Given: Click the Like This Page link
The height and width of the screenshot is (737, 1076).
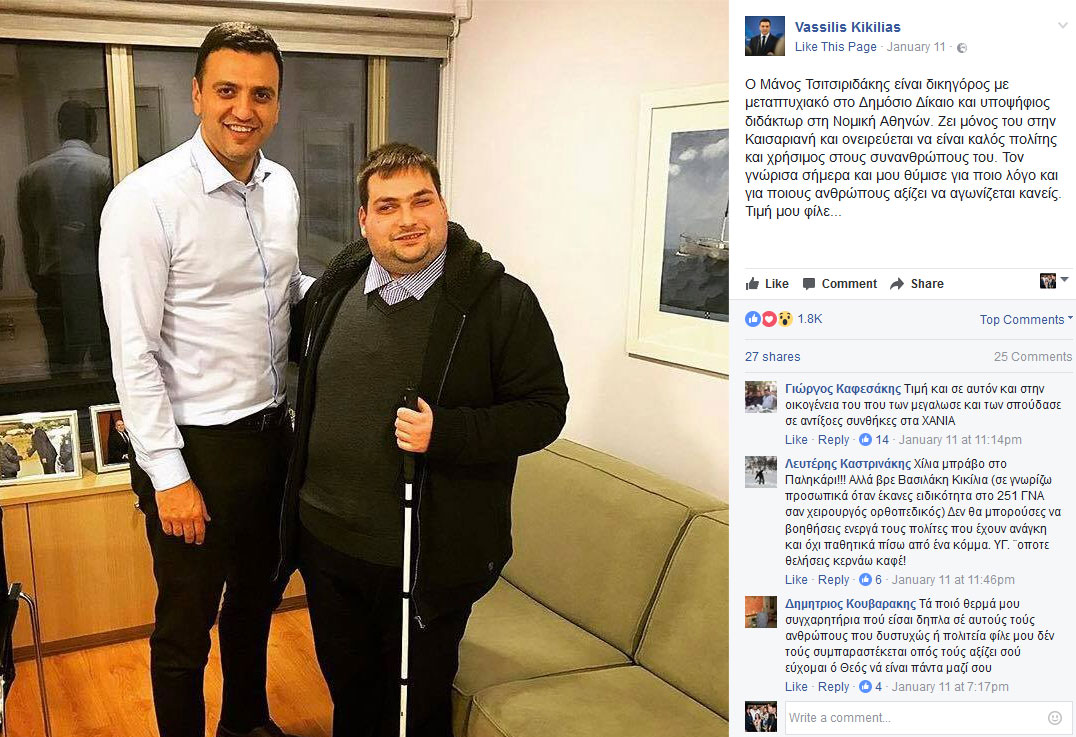Looking at the screenshot, I should [x=835, y=47].
